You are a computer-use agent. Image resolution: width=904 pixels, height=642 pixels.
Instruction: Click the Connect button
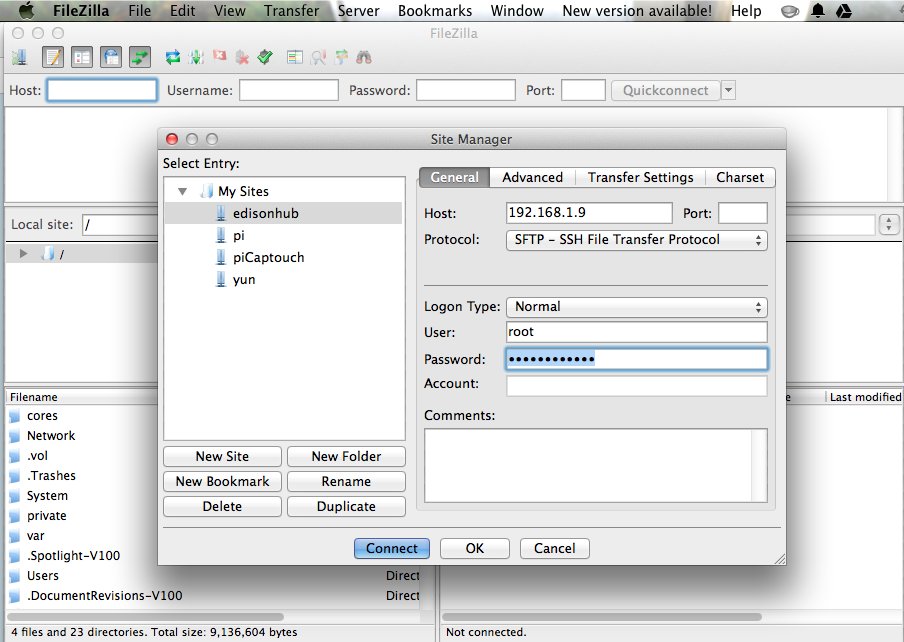pos(392,549)
